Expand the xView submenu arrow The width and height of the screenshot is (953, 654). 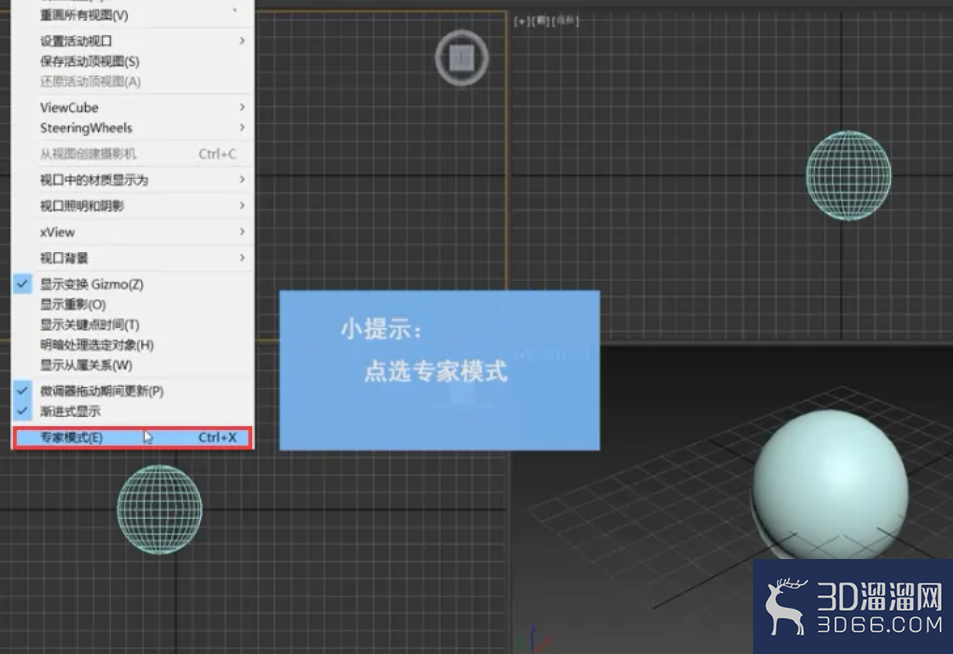(x=242, y=232)
